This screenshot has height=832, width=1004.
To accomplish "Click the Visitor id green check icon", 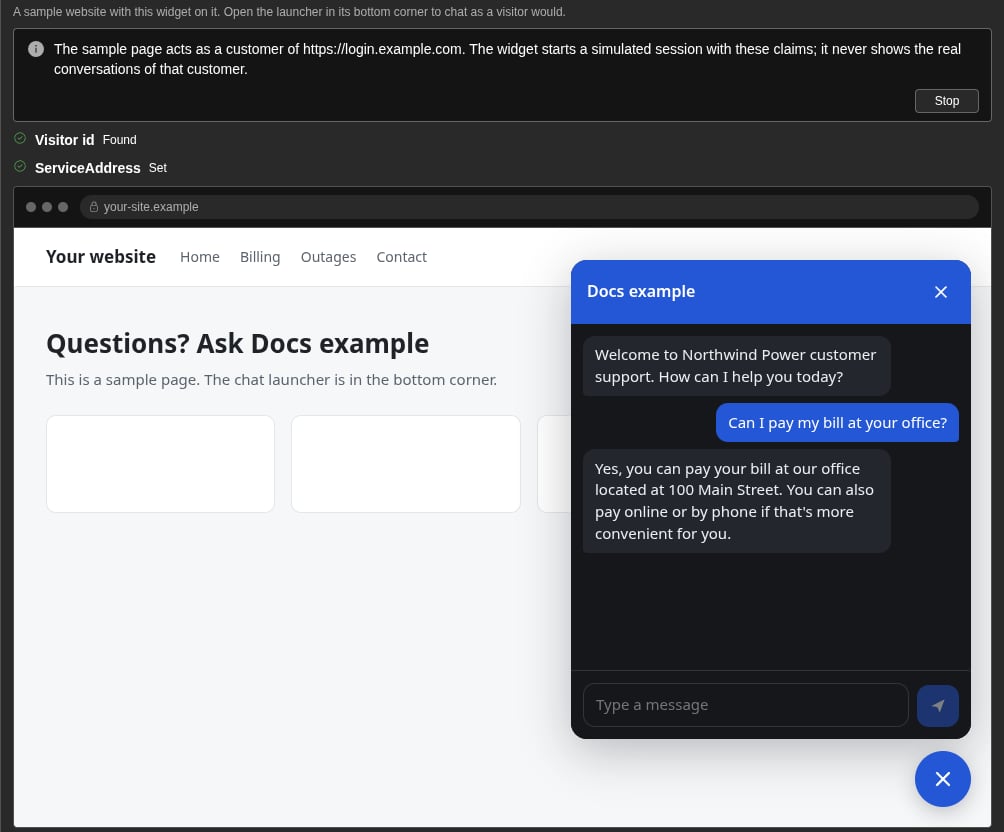I will [x=20, y=138].
